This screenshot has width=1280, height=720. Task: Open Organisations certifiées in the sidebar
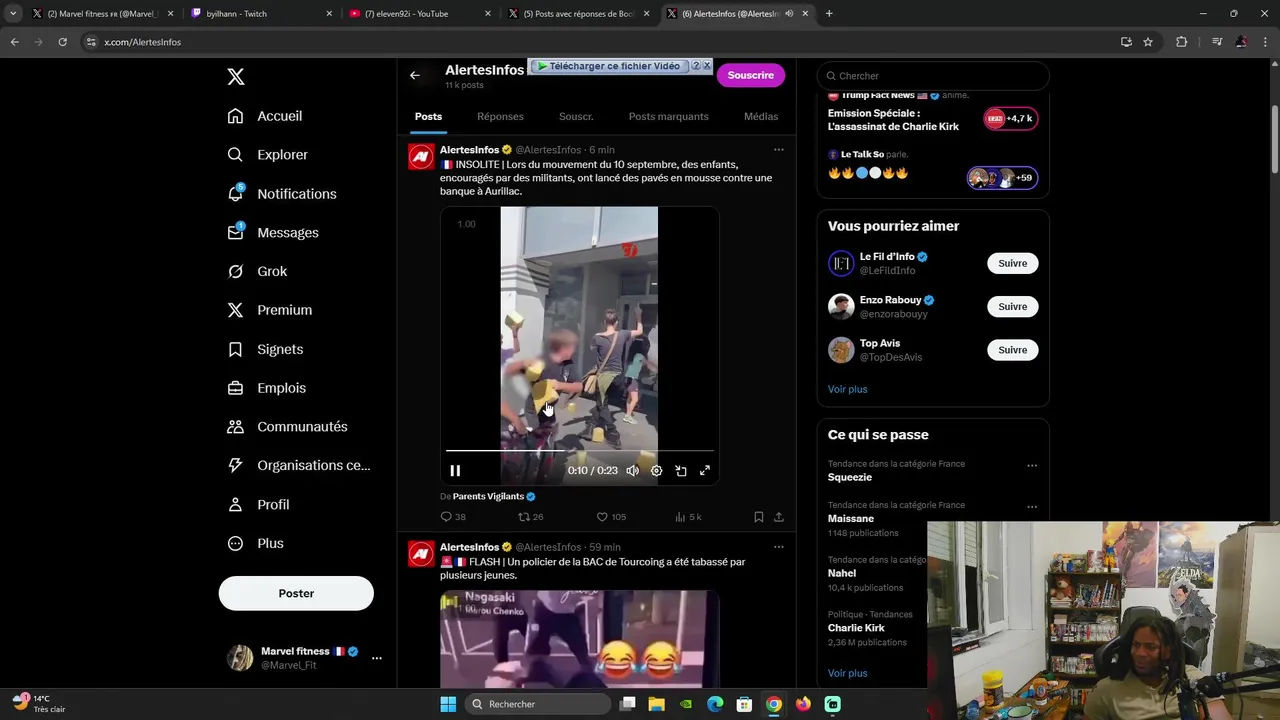[x=299, y=465]
